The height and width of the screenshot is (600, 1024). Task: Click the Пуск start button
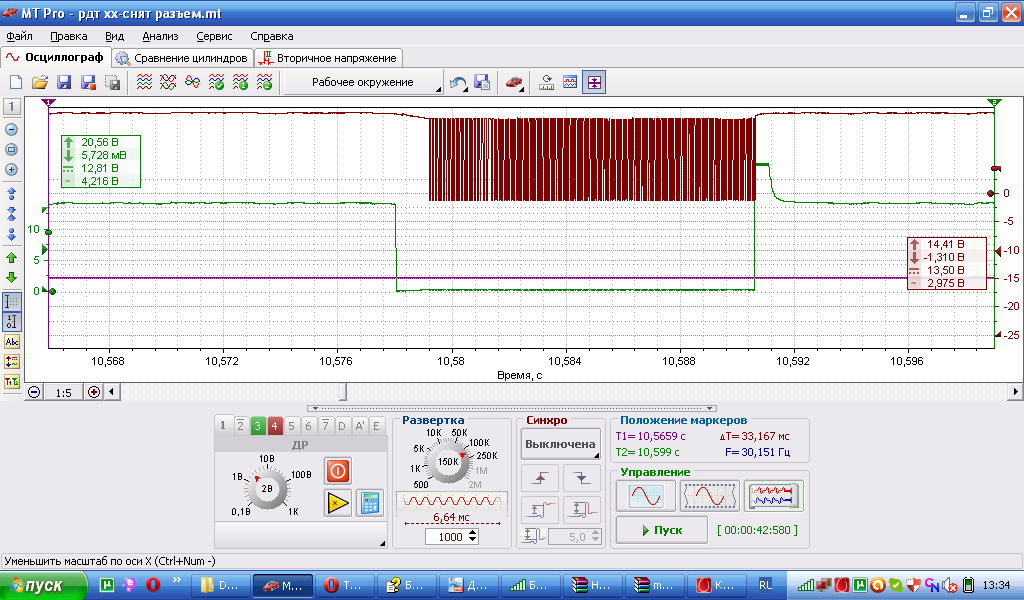pyautogui.click(x=662, y=530)
